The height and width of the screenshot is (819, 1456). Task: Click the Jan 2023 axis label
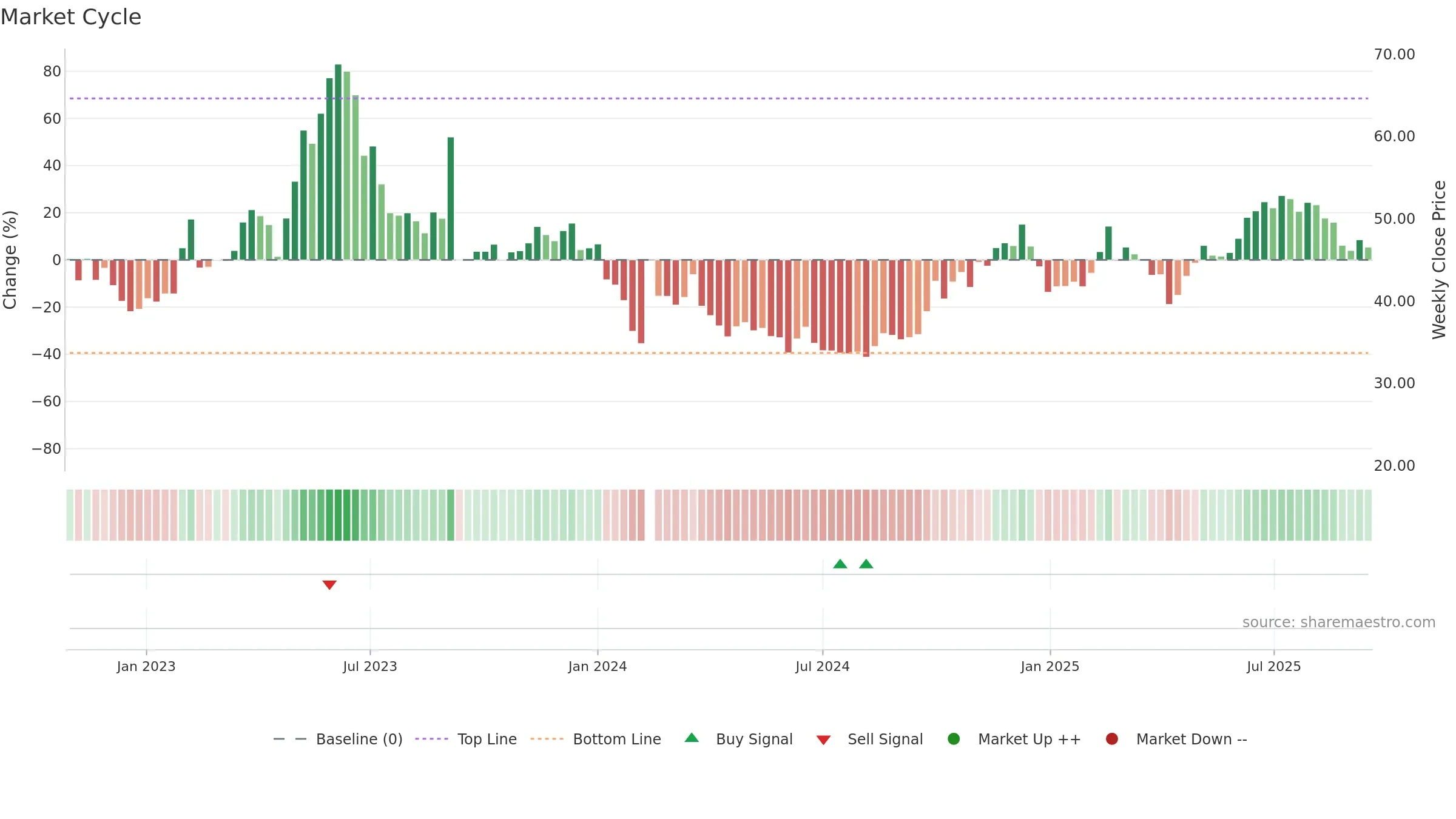point(146,666)
